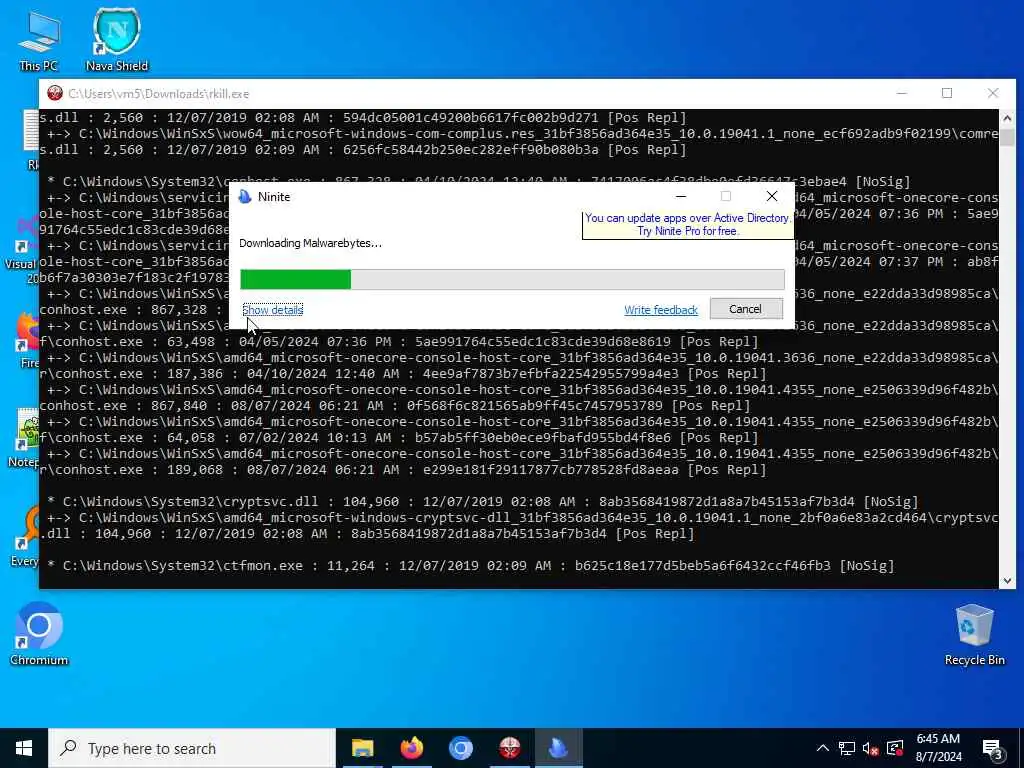Switch to Firefox in the taskbar
The width and height of the screenshot is (1024, 768).
pyautogui.click(x=411, y=748)
